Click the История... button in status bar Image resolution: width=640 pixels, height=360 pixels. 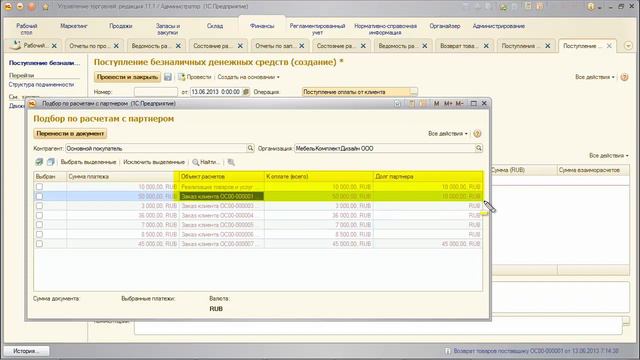pyautogui.click(x=27, y=351)
